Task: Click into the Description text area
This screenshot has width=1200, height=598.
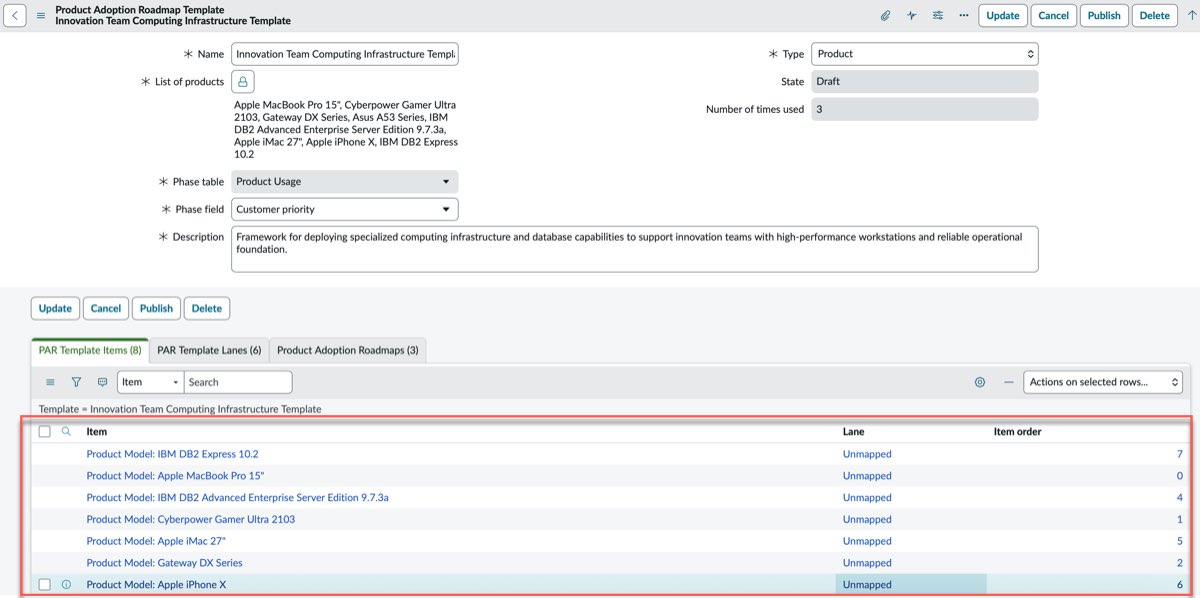Action: [x=635, y=249]
